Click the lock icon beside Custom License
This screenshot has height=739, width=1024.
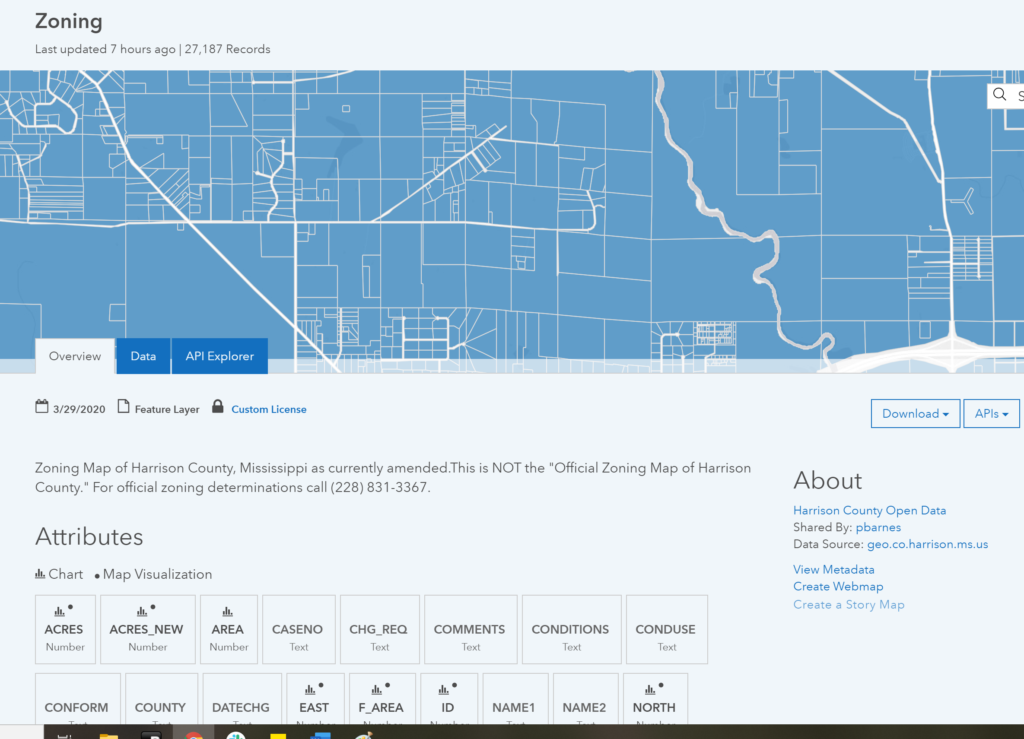click(217, 407)
